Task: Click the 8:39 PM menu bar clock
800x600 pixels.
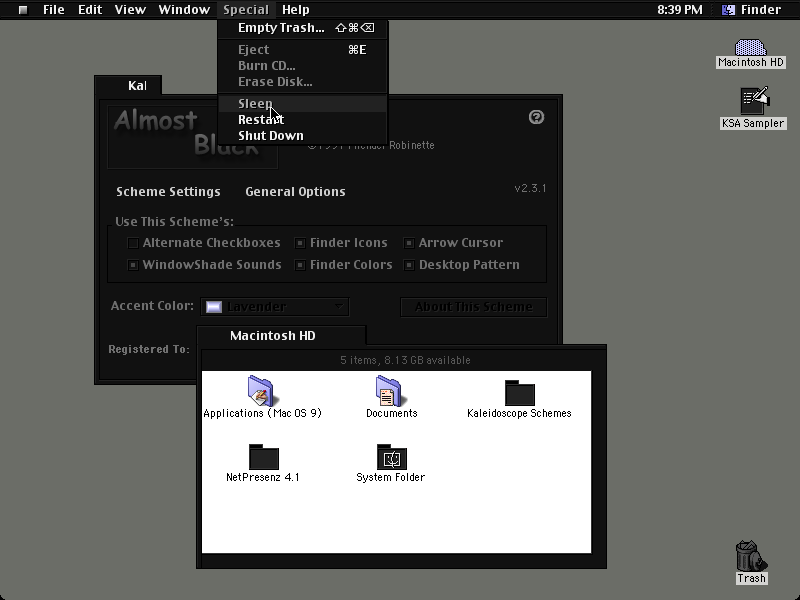Action: pos(680,10)
